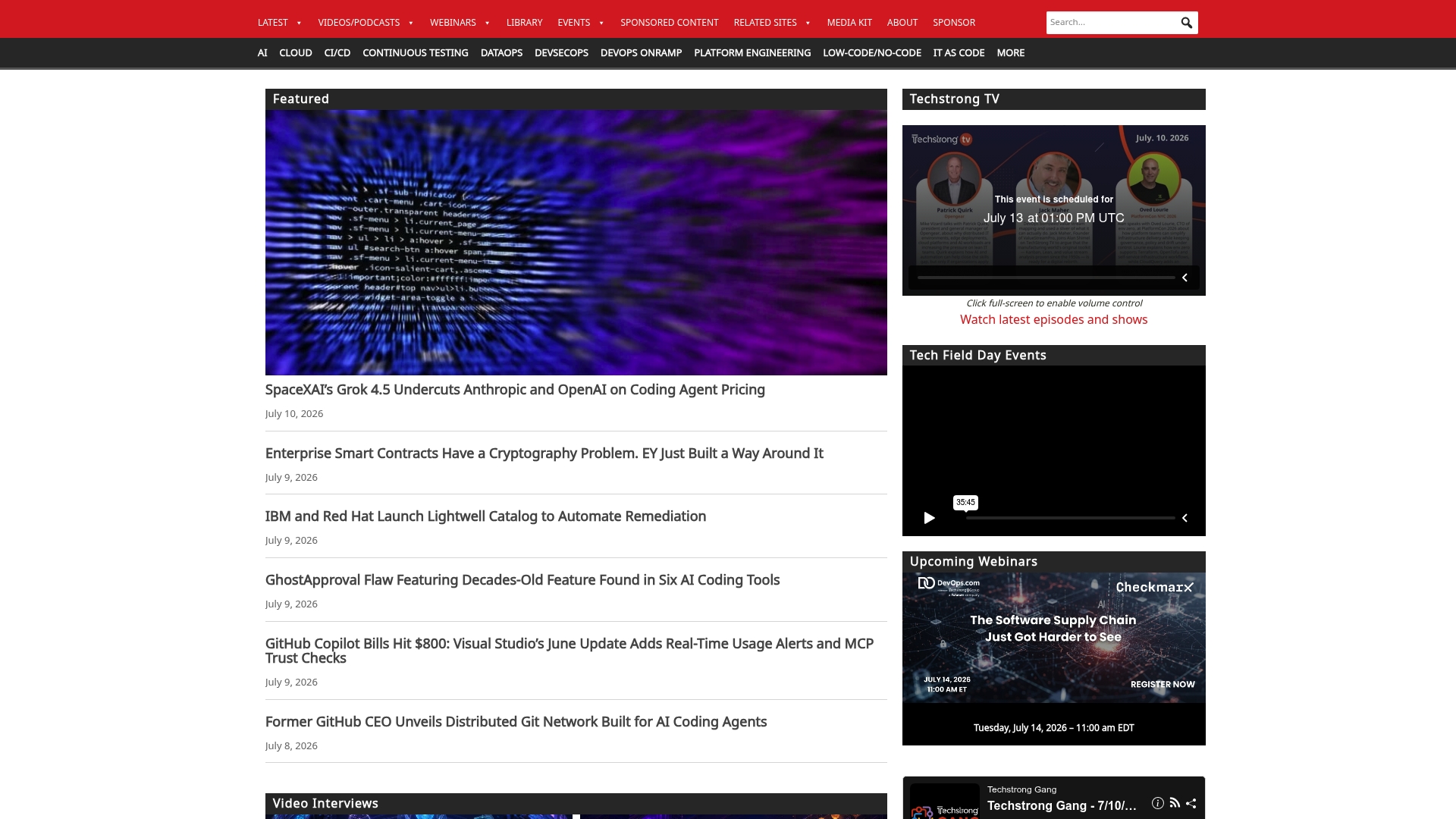Click the Techstrong TV section heading

point(954,99)
